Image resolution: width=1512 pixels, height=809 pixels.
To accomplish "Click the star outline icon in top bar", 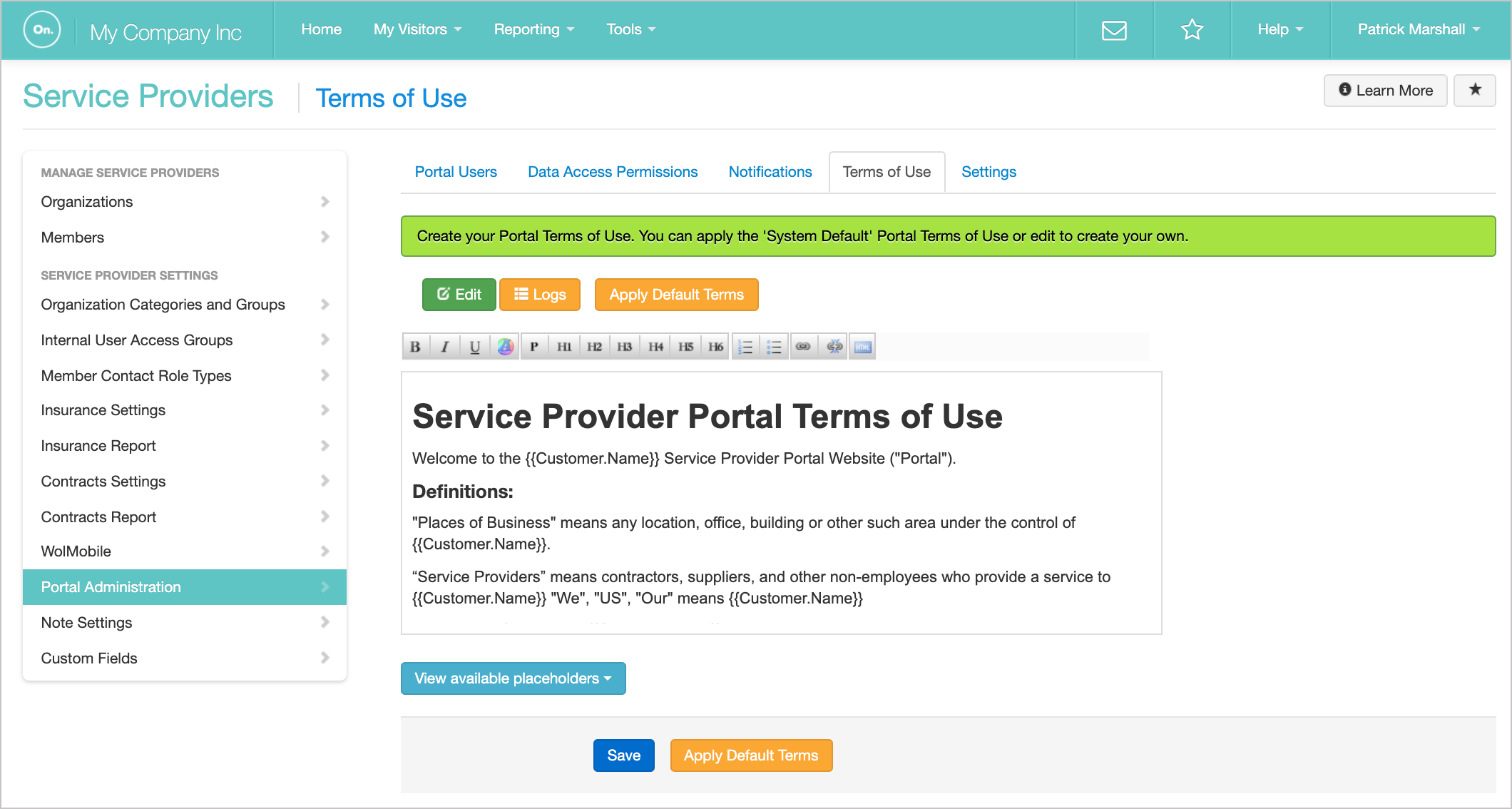I will click(x=1192, y=30).
